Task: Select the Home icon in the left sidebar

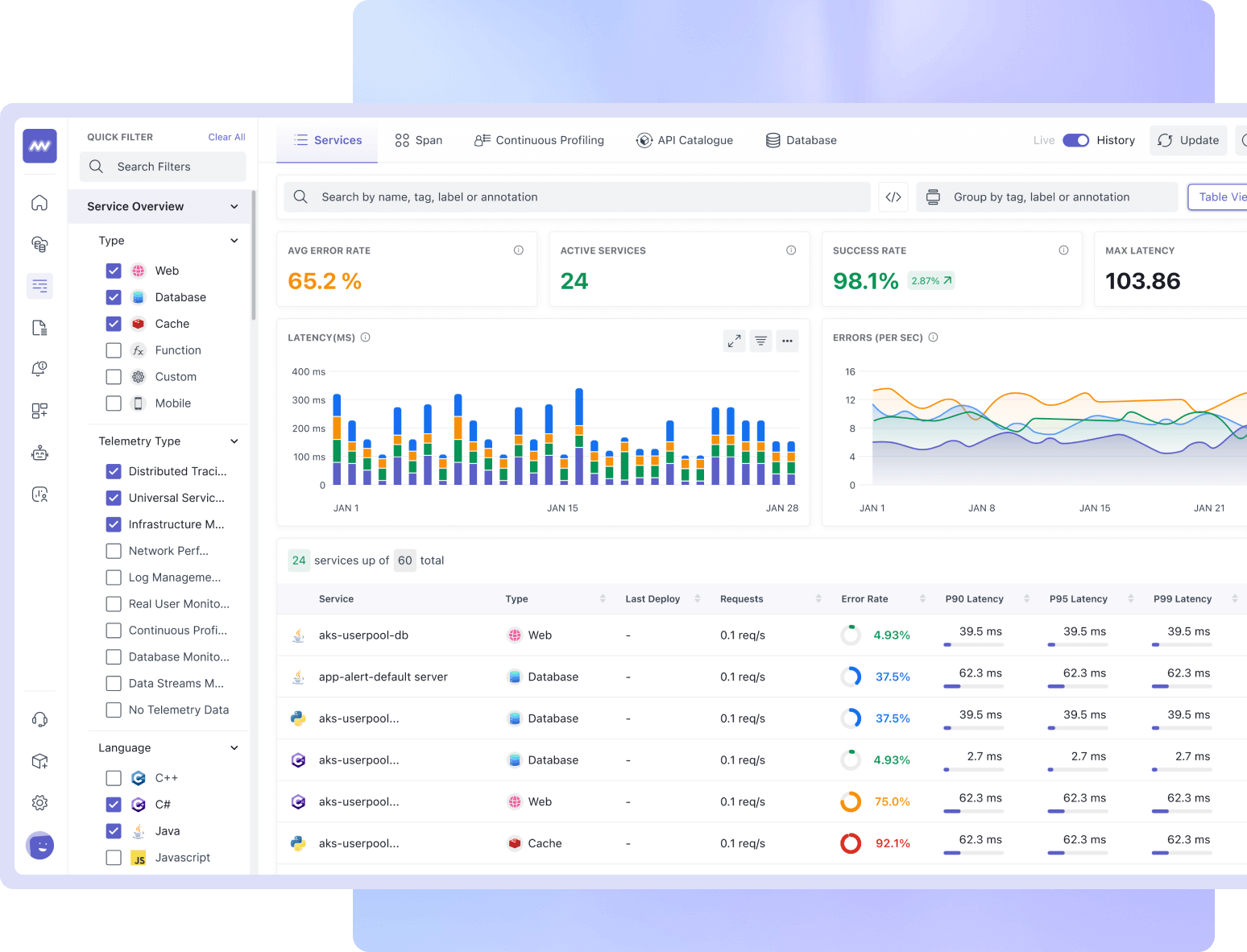Action: (39, 202)
